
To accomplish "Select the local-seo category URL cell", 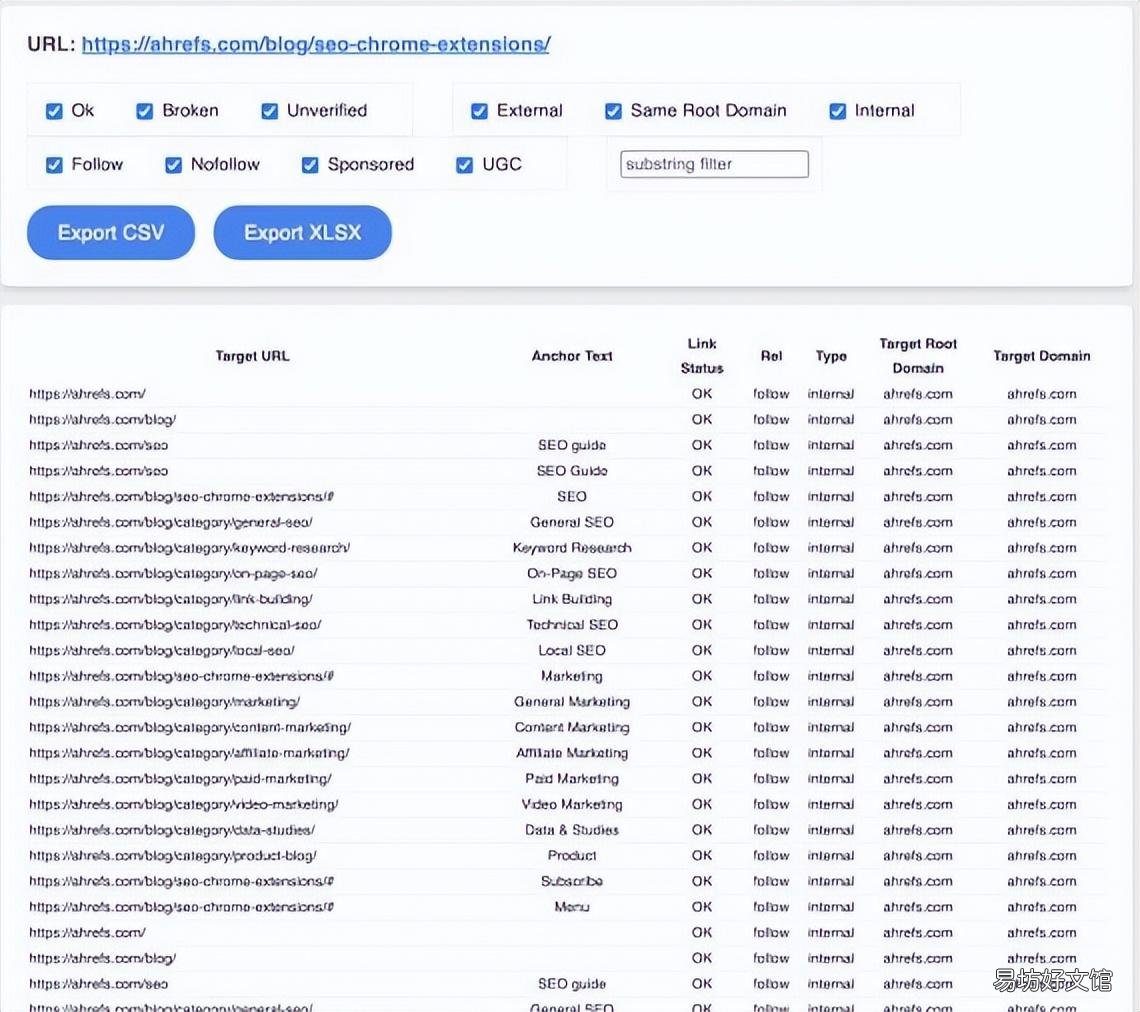I will (161, 651).
